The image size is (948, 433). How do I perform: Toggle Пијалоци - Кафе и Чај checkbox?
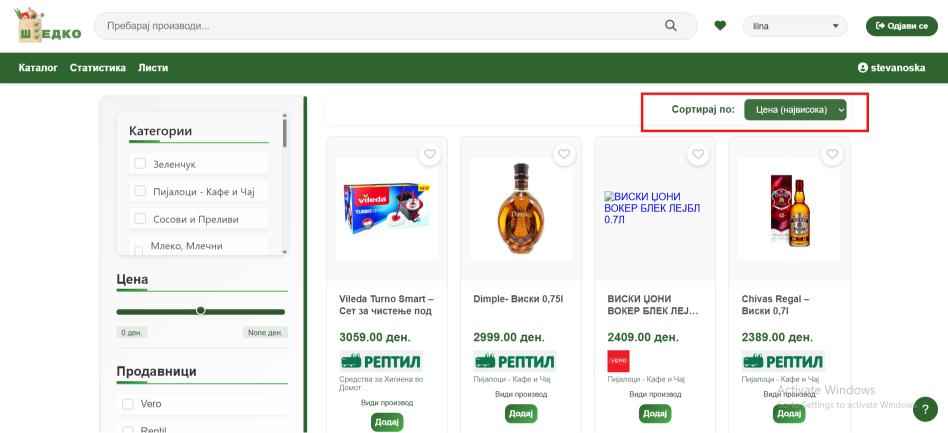[141, 191]
